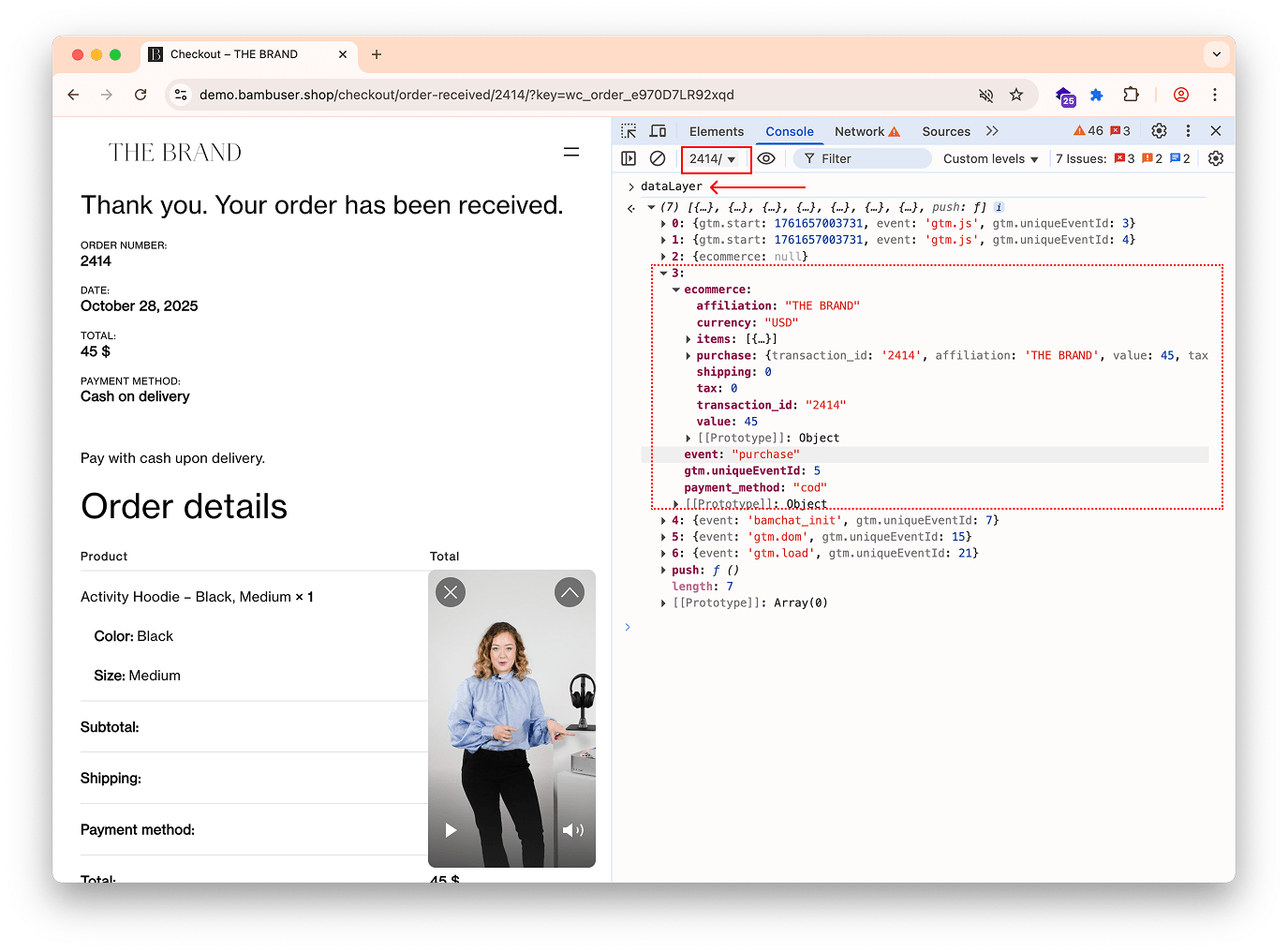Viewport: 1288px width, 952px height.
Task: Open the 7 Issues link in DevTools
Action: (x=1082, y=157)
